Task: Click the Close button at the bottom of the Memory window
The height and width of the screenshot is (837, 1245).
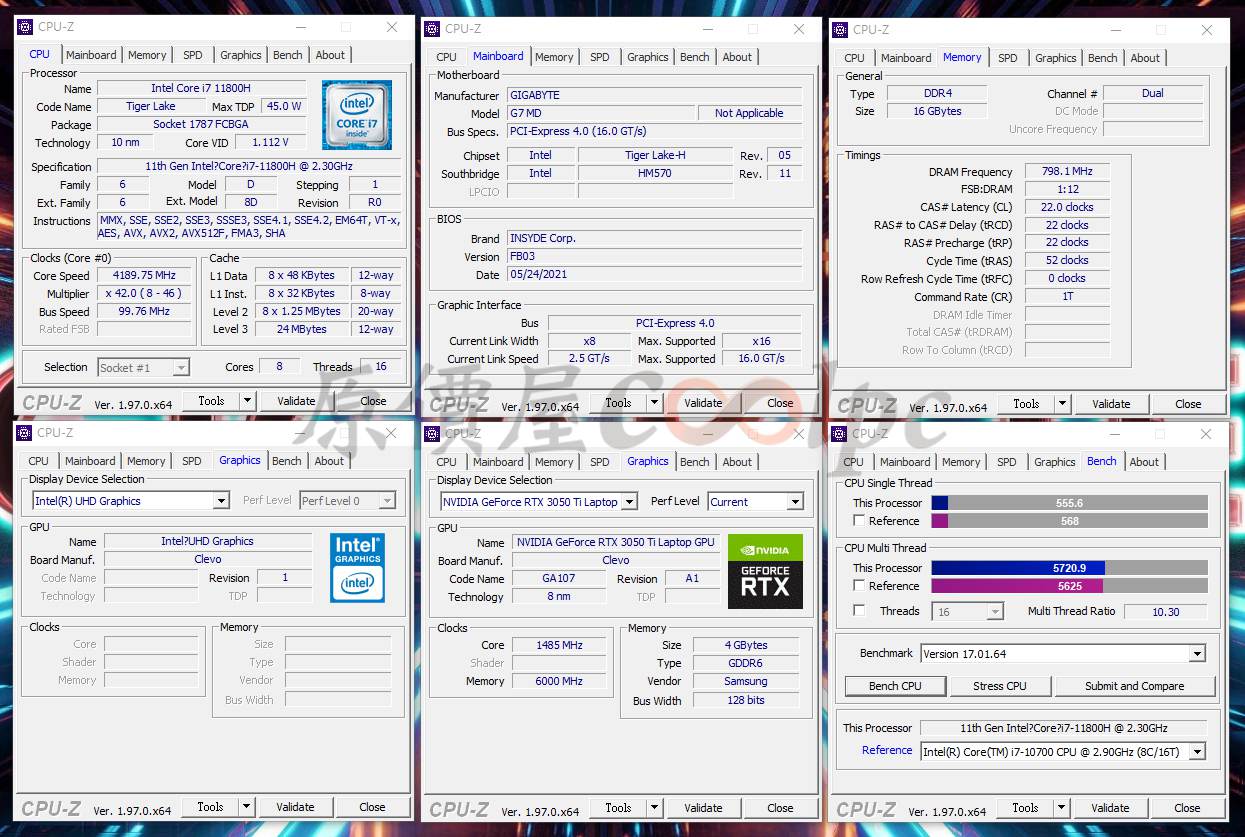Action: click(1188, 404)
